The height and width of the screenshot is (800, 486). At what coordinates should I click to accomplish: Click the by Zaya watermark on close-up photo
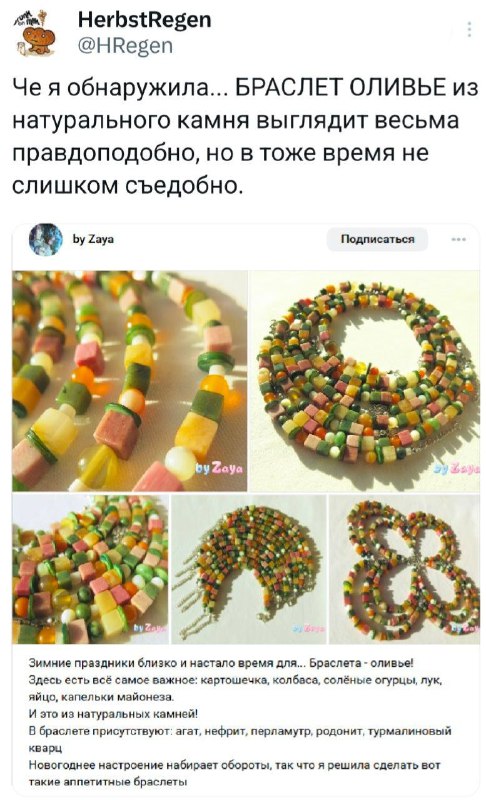click(220, 468)
